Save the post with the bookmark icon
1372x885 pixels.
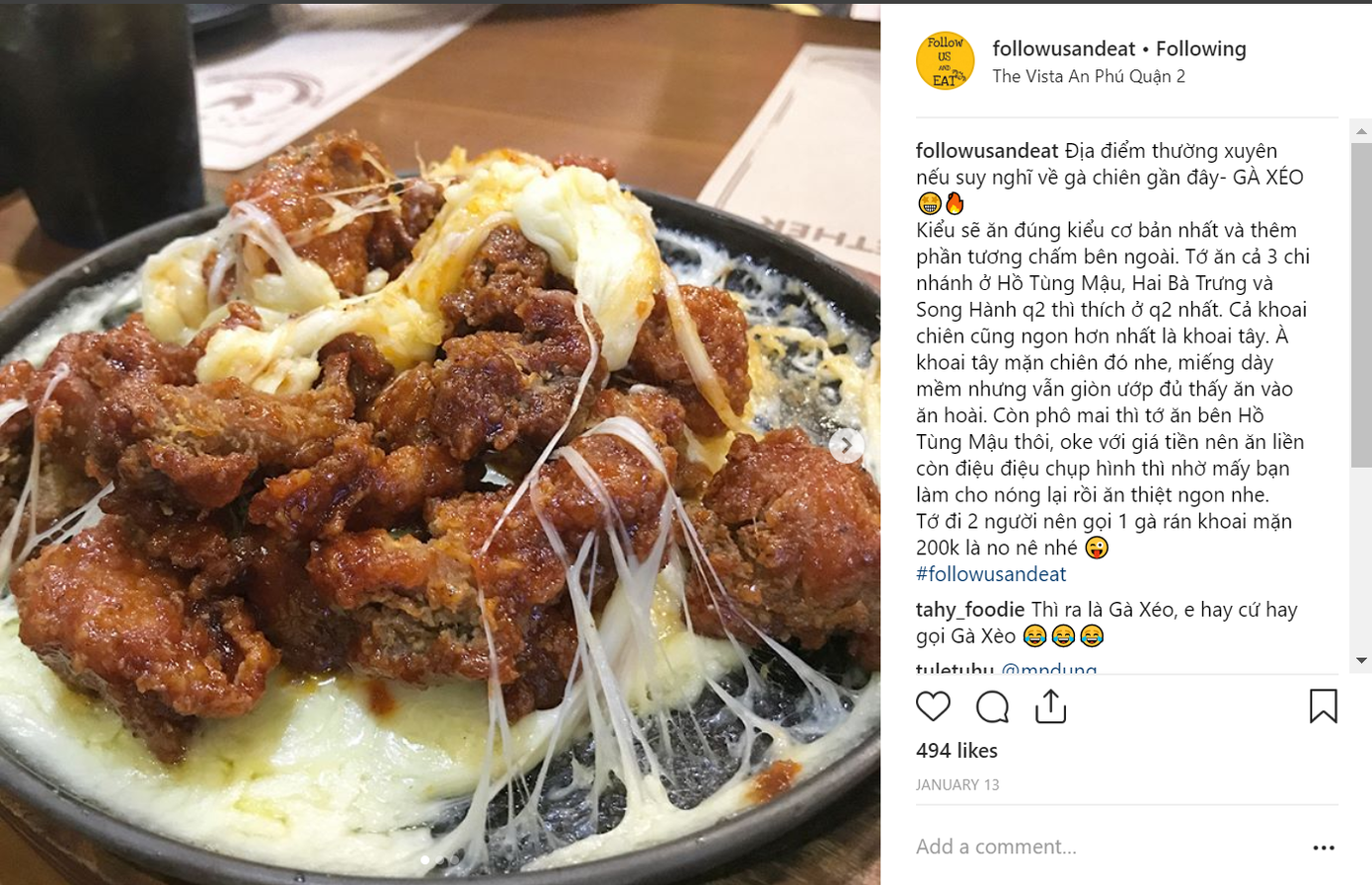coord(1323,706)
